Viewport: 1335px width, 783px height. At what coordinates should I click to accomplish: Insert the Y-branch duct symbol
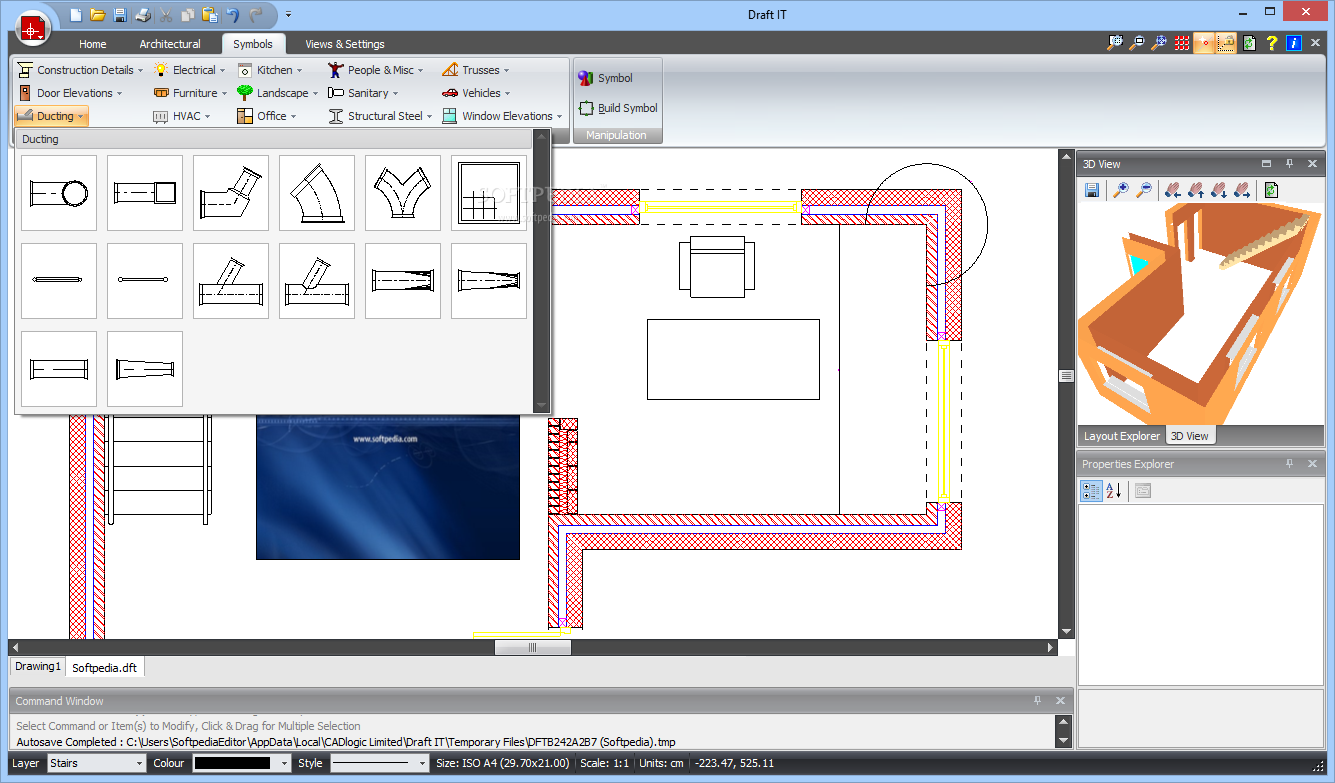click(403, 193)
